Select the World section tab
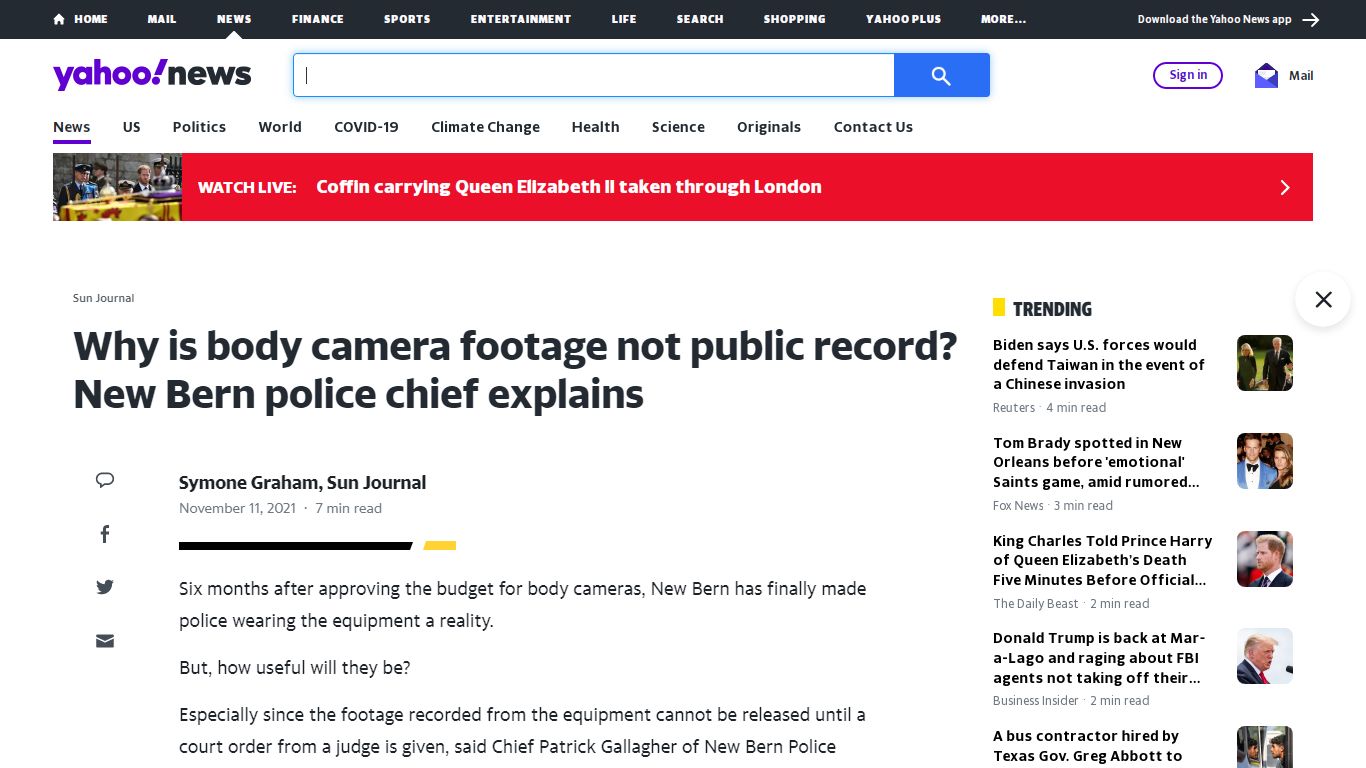The width and height of the screenshot is (1366, 768). coord(280,127)
